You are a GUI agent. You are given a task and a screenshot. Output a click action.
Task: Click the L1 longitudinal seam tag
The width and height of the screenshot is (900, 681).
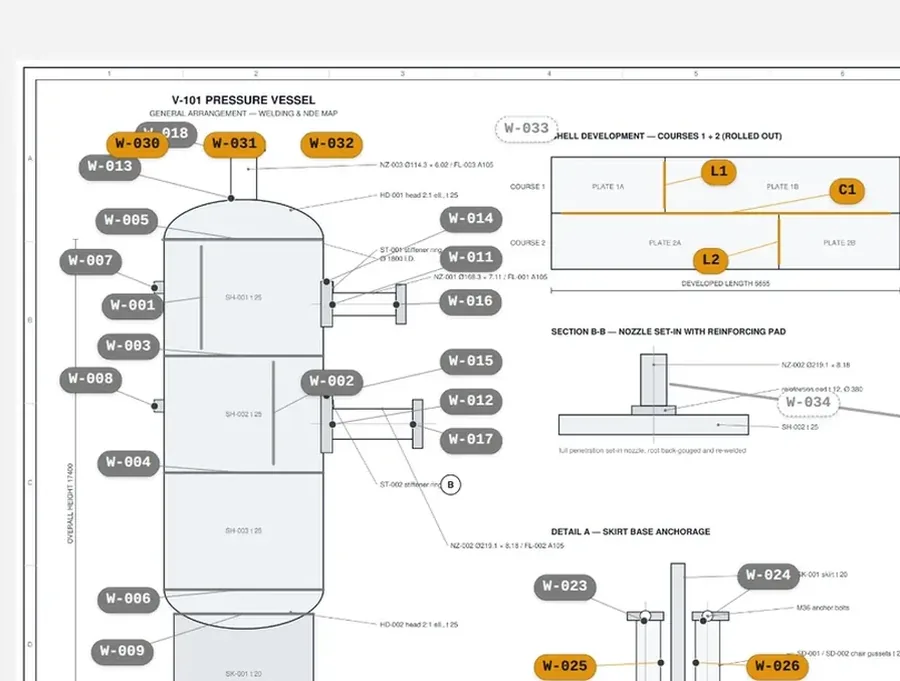pyautogui.click(x=719, y=172)
